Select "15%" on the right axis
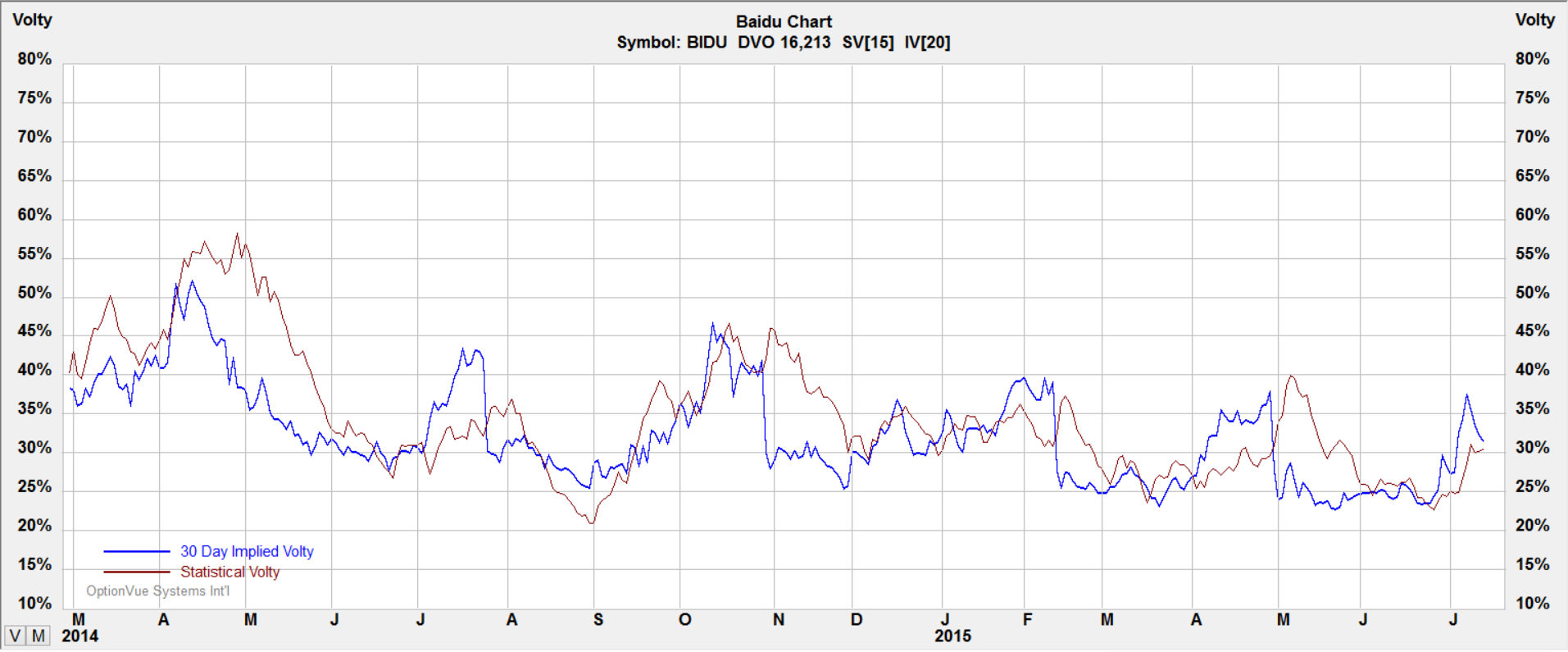Viewport: 1568px width, 652px height. coord(1533,565)
